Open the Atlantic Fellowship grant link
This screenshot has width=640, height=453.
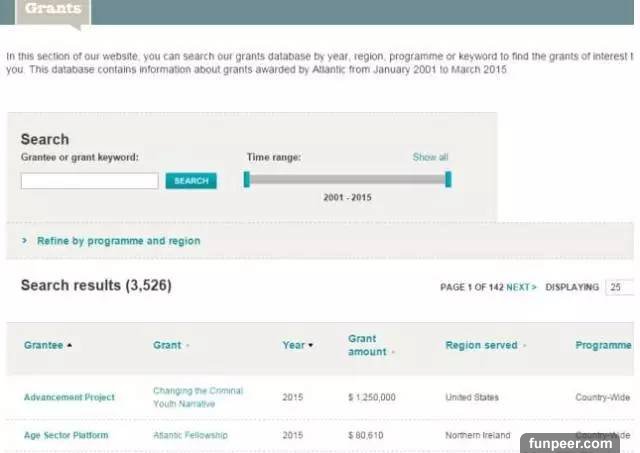[190, 436]
